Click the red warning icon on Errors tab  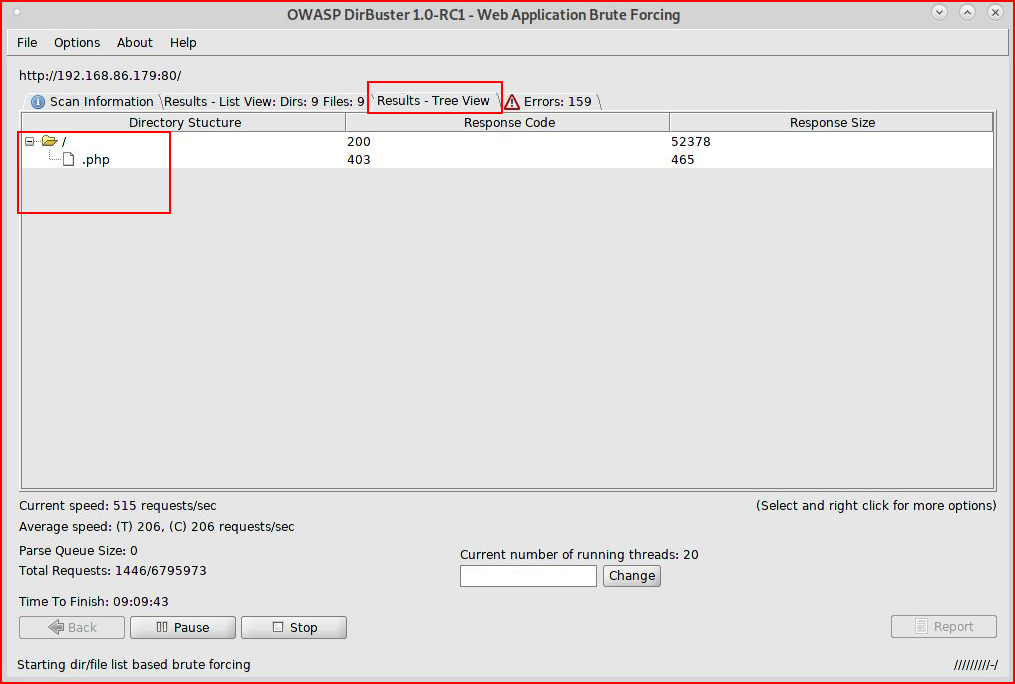click(x=512, y=102)
